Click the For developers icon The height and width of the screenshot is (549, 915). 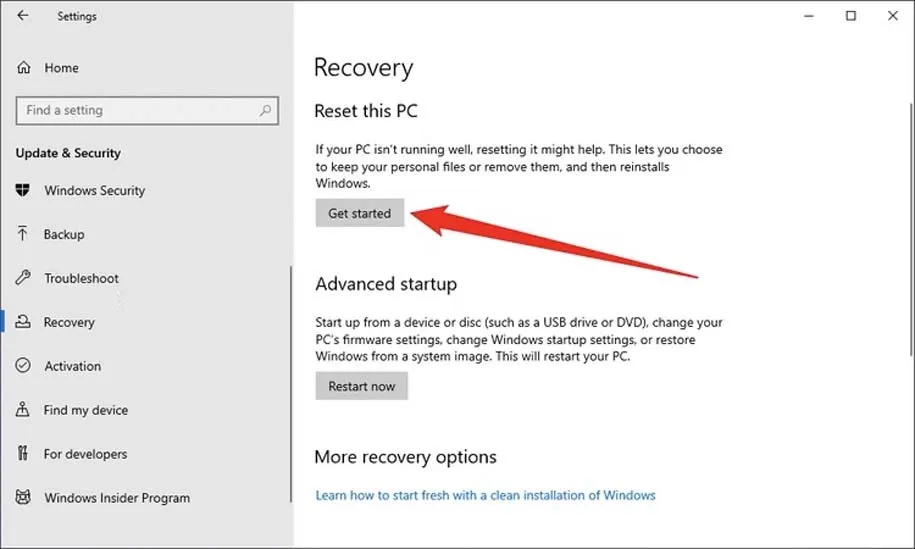pyautogui.click(x=23, y=454)
